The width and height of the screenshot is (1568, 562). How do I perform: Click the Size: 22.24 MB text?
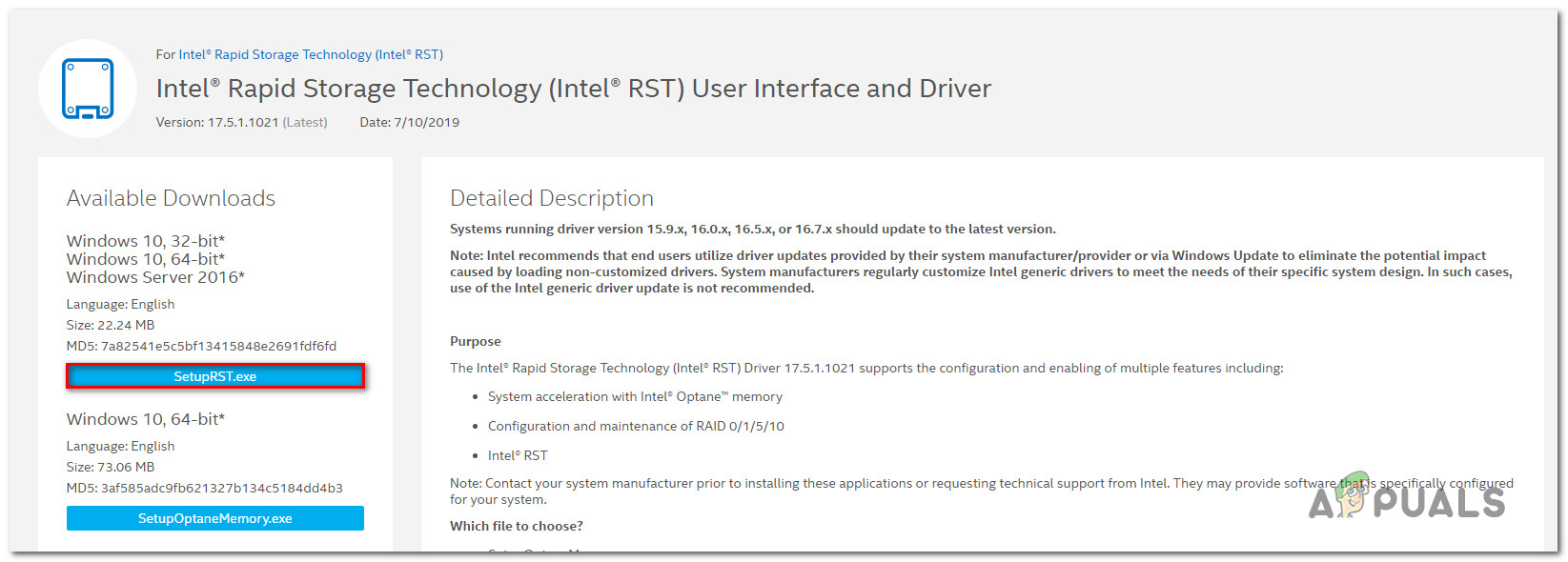(x=111, y=325)
